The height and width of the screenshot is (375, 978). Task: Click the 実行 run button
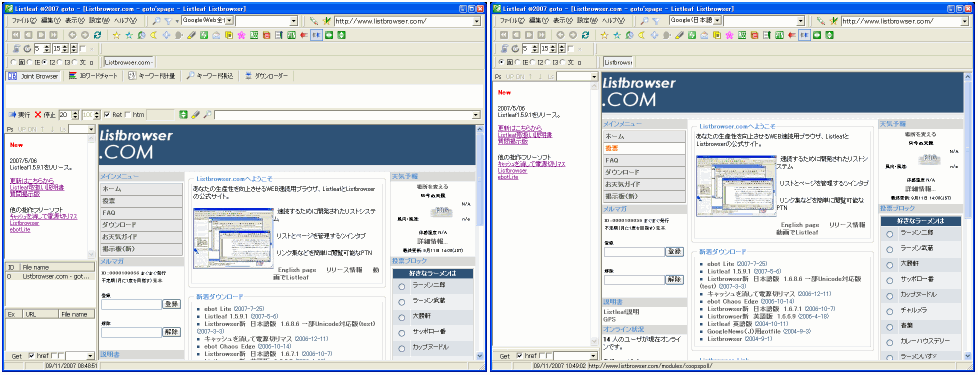coord(19,115)
